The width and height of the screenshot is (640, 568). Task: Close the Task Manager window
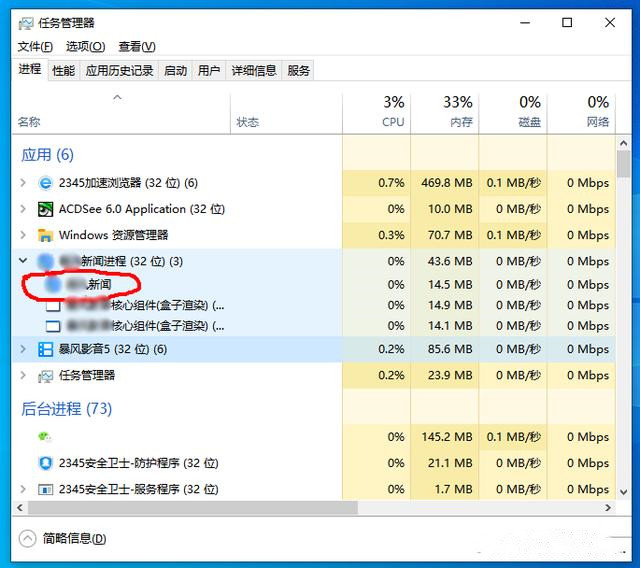click(610, 23)
